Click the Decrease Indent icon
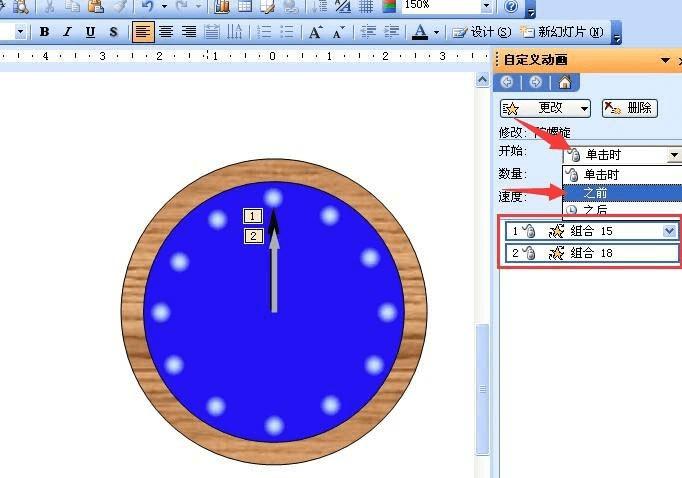This screenshot has width=682, height=478. pos(368,32)
